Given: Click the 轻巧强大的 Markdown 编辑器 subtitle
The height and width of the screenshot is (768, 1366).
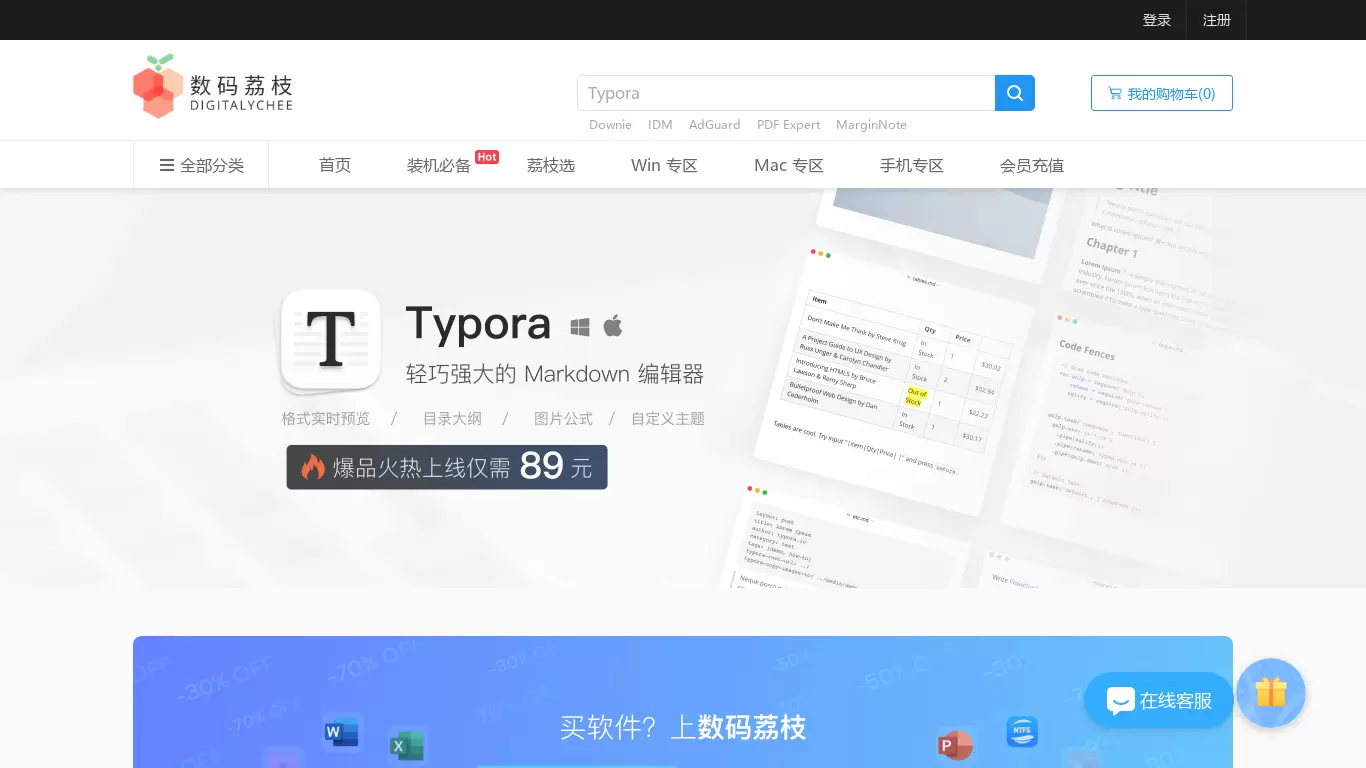Looking at the screenshot, I should pyautogui.click(x=555, y=374).
